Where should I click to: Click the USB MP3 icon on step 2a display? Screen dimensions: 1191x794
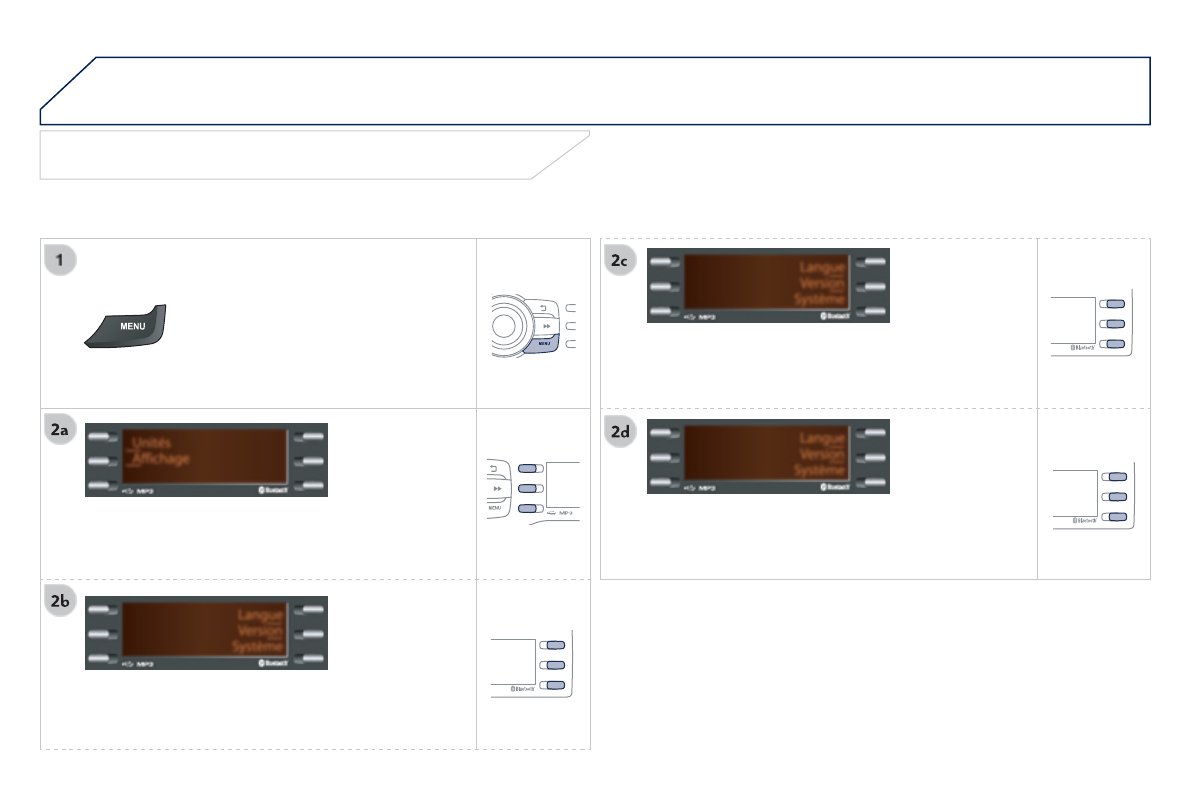click(x=136, y=492)
